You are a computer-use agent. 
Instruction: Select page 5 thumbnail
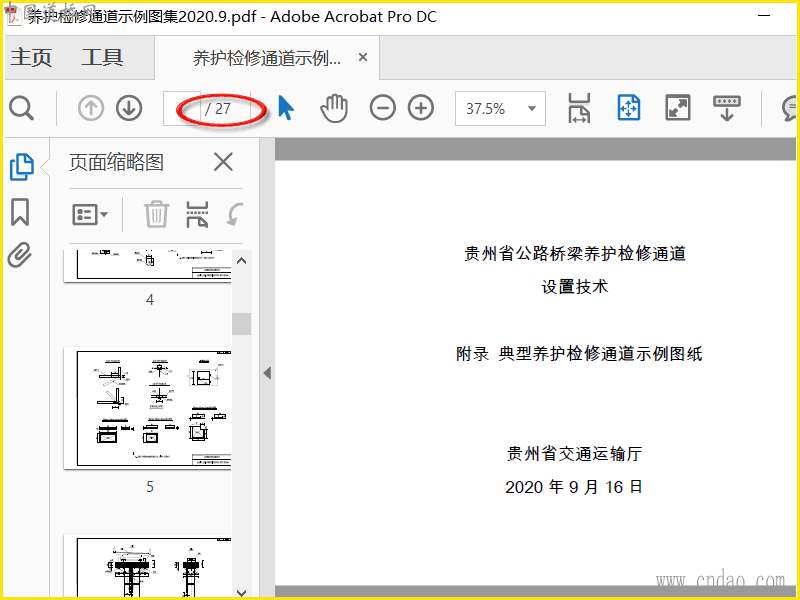[x=148, y=408]
